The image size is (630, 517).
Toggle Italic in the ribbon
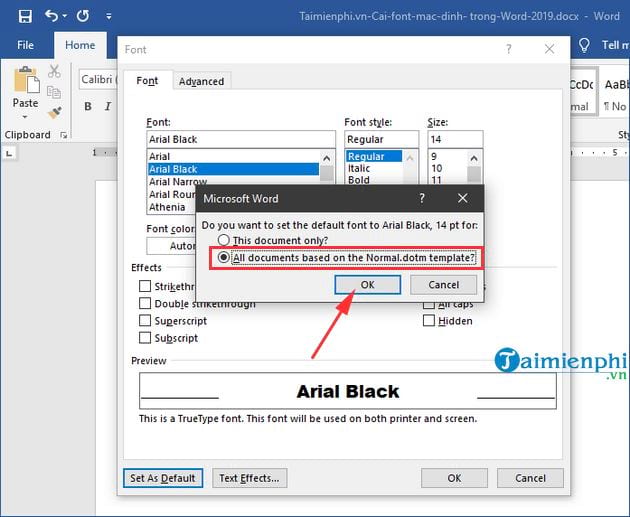pyautogui.click(x=108, y=106)
